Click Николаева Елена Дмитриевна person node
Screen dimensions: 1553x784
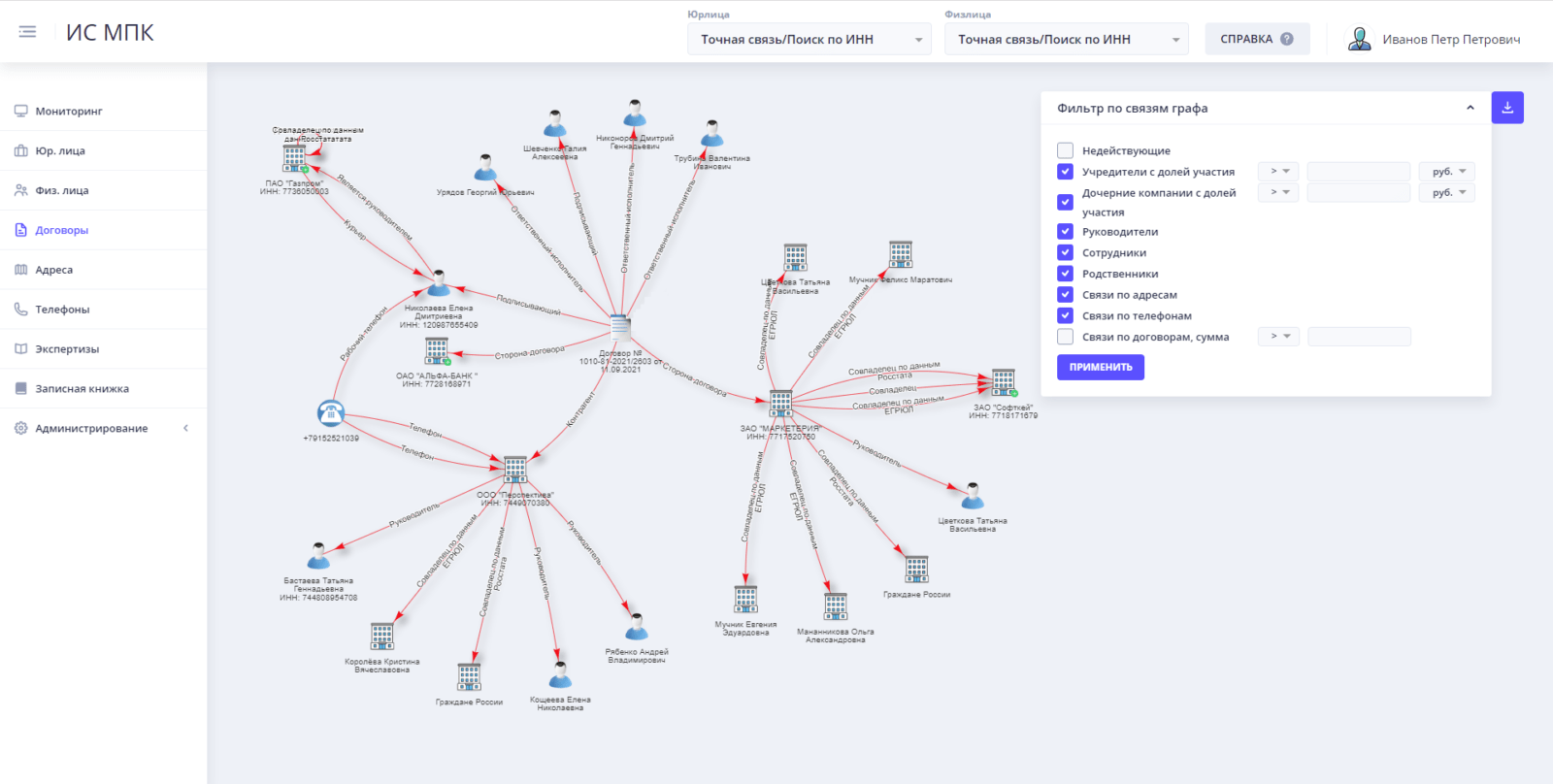pos(439,283)
